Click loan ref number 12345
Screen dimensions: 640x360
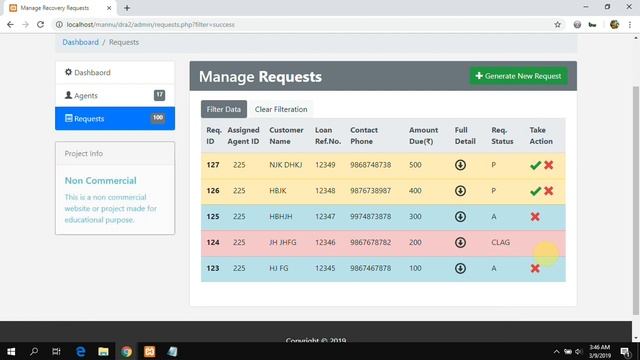pyautogui.click(x=325, y=268)
